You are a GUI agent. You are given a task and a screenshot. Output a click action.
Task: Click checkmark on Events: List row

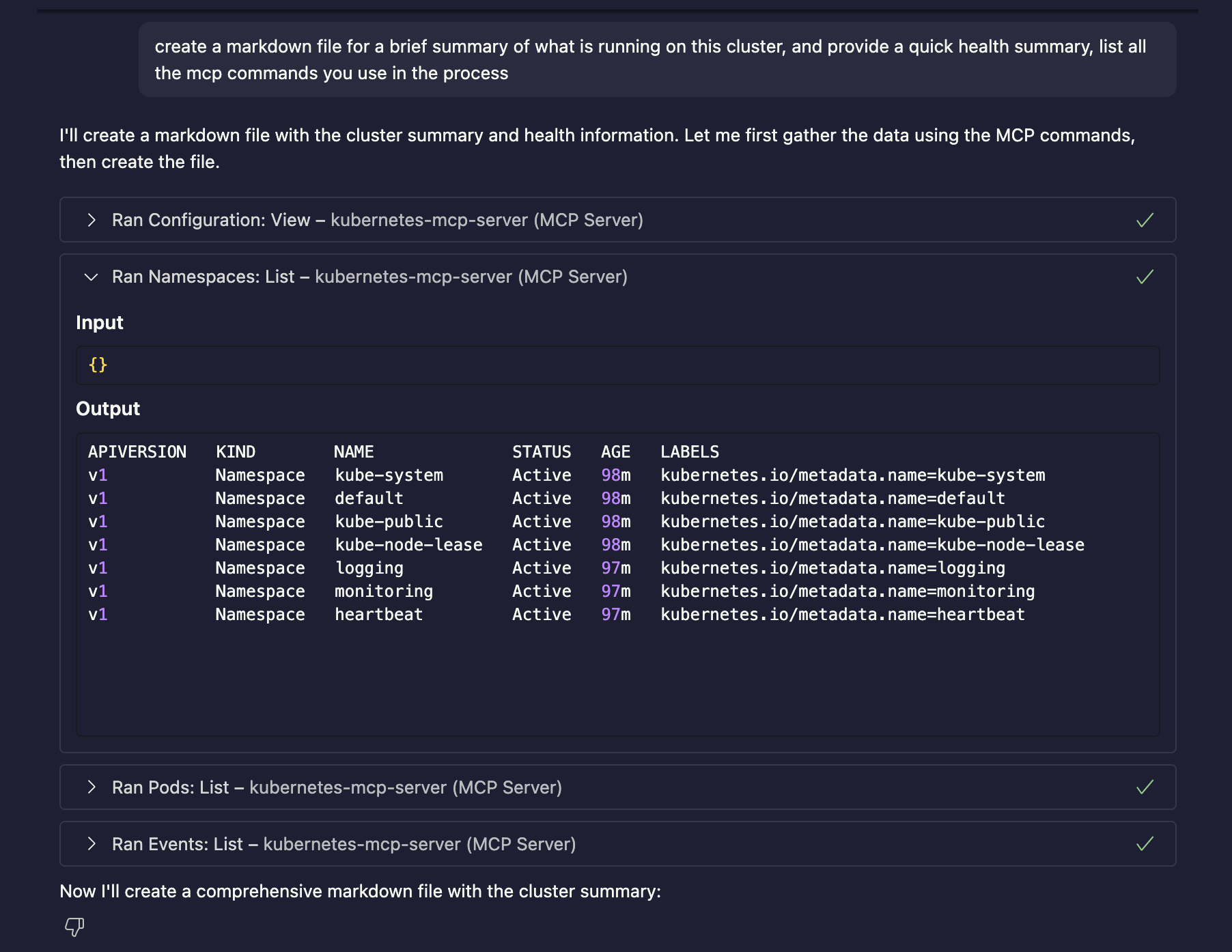click(1145, 844)
